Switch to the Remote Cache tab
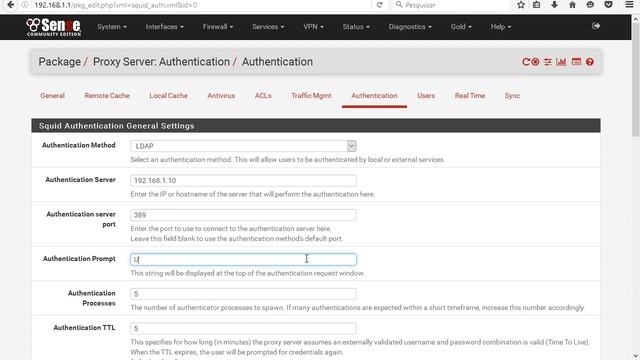 (x=107, y=96)
